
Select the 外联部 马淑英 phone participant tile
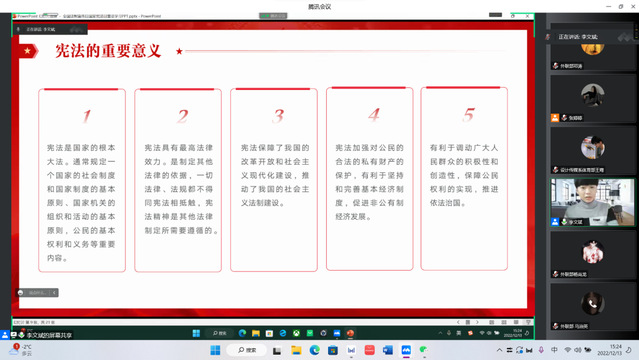point(593,307)
